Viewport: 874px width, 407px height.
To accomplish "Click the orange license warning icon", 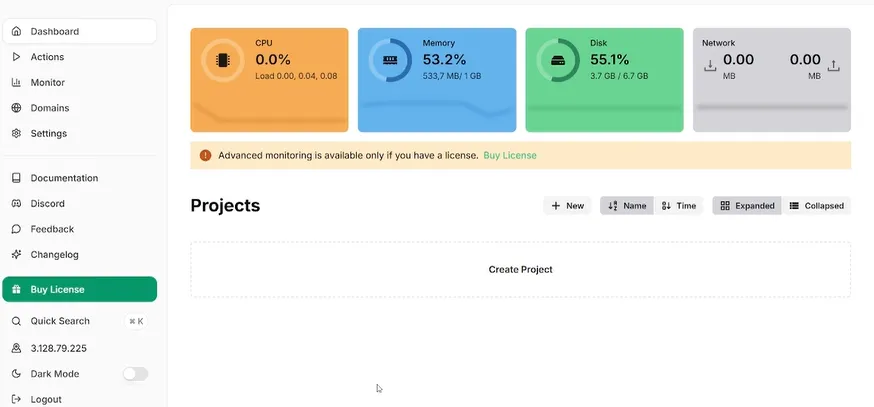I will click(x=205, y=155).
